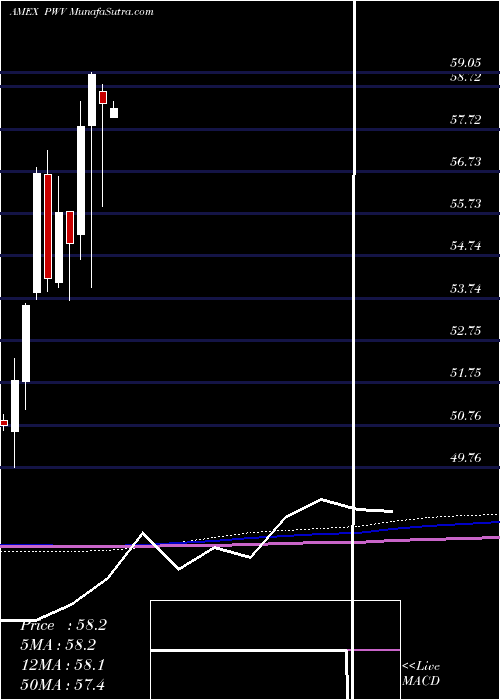
Task: Click the <<Live MACD label
Action: (421, 674)
